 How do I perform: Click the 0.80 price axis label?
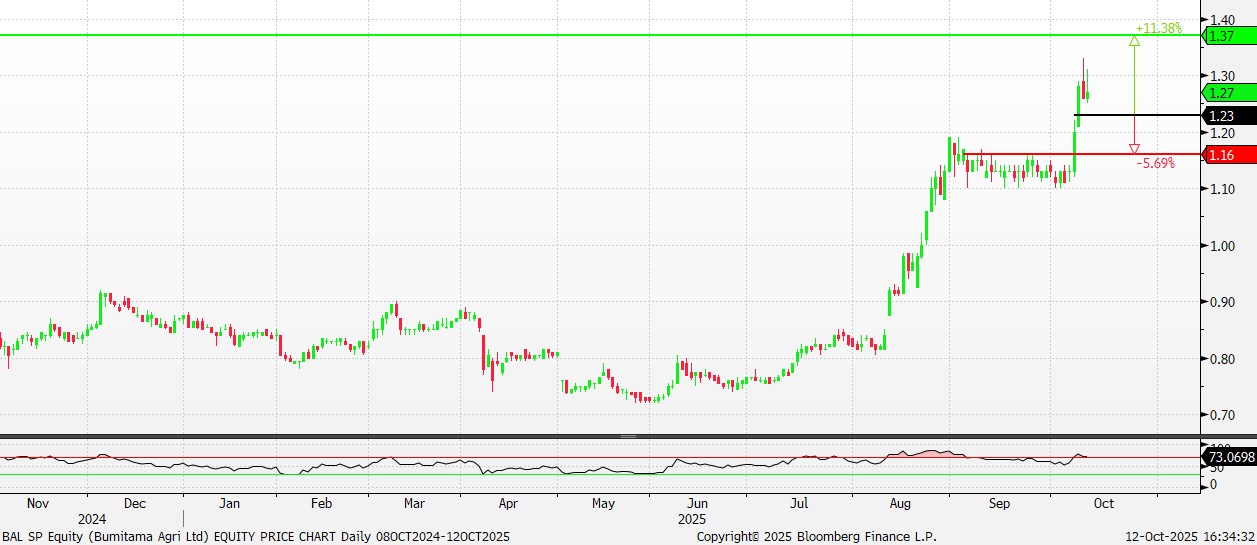coord(1222,359)
